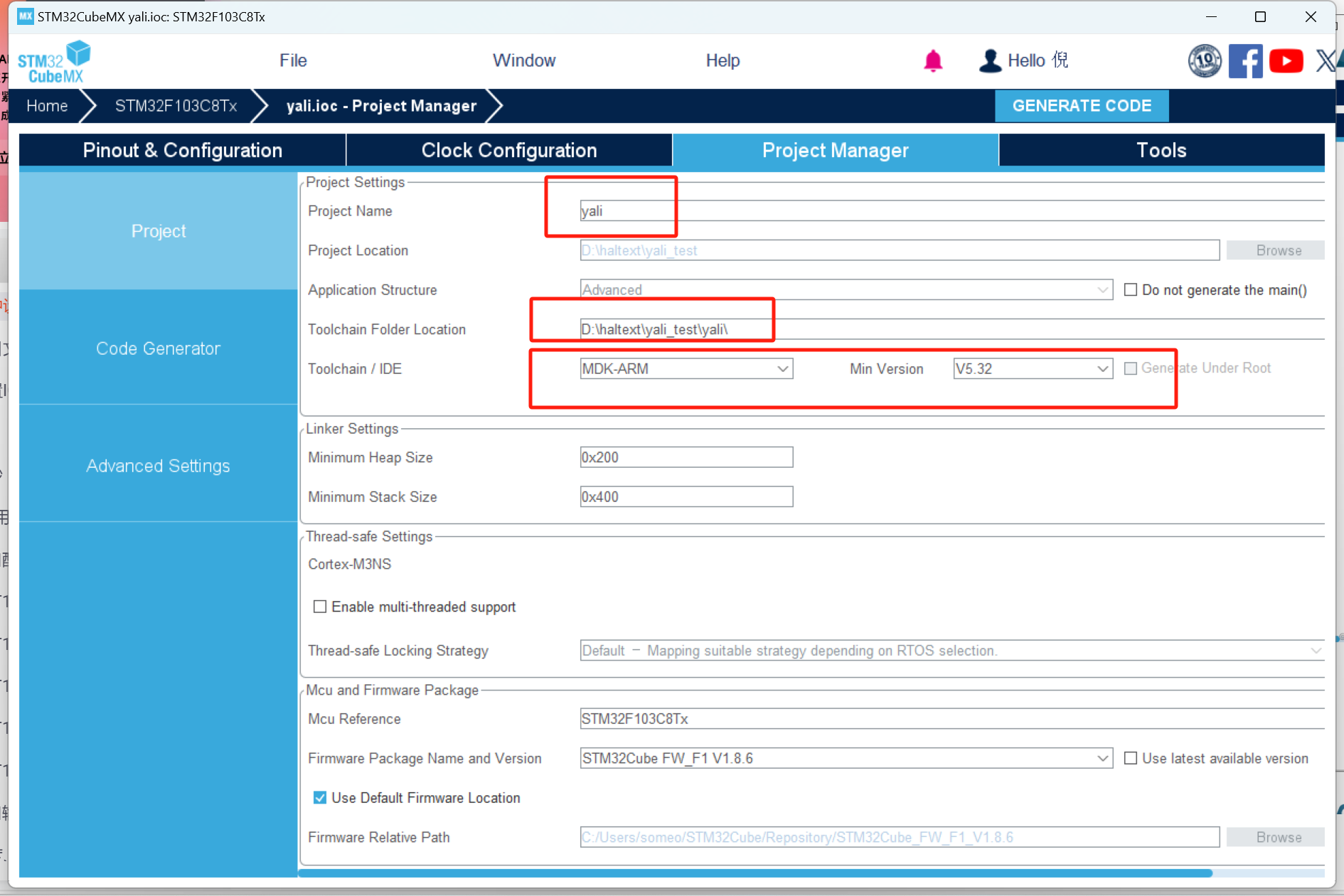This screenshot has width=1344, height=896.
Task: Open the Min Version dropdown
Action: coord(1033,368)
